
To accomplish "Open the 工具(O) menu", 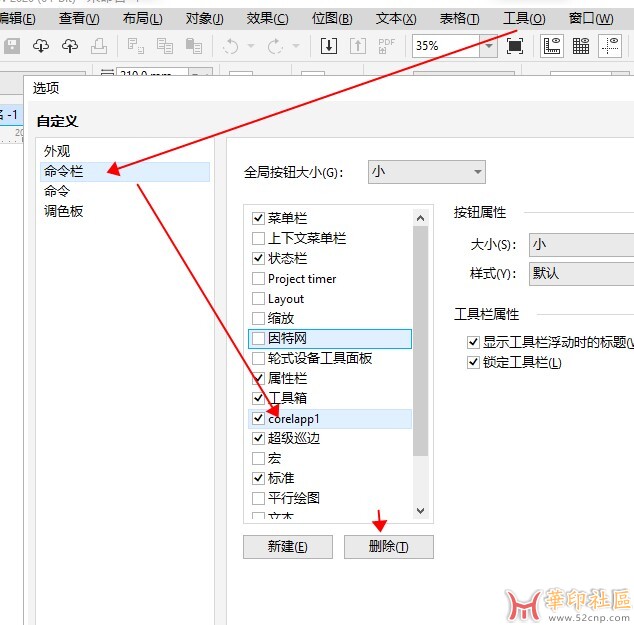I will [524, 18].
